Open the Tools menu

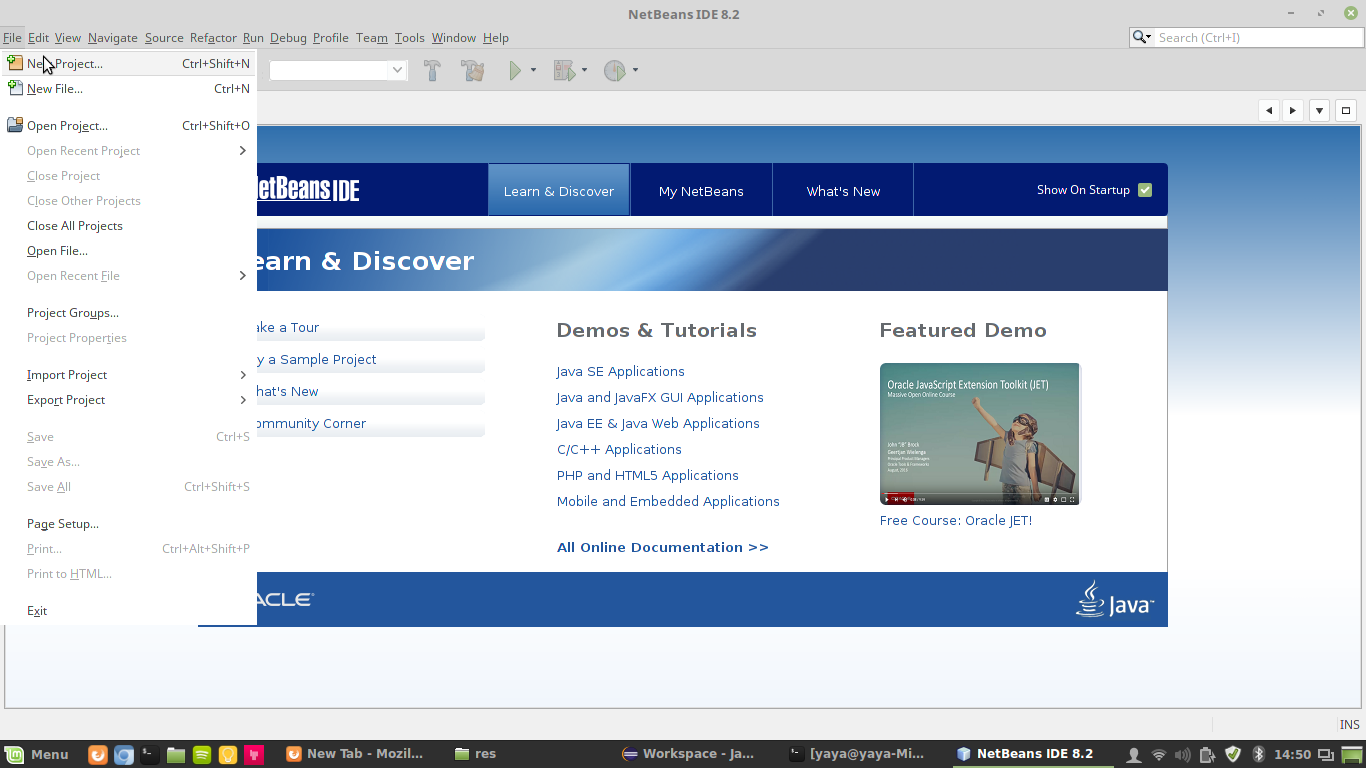(409, 37)
